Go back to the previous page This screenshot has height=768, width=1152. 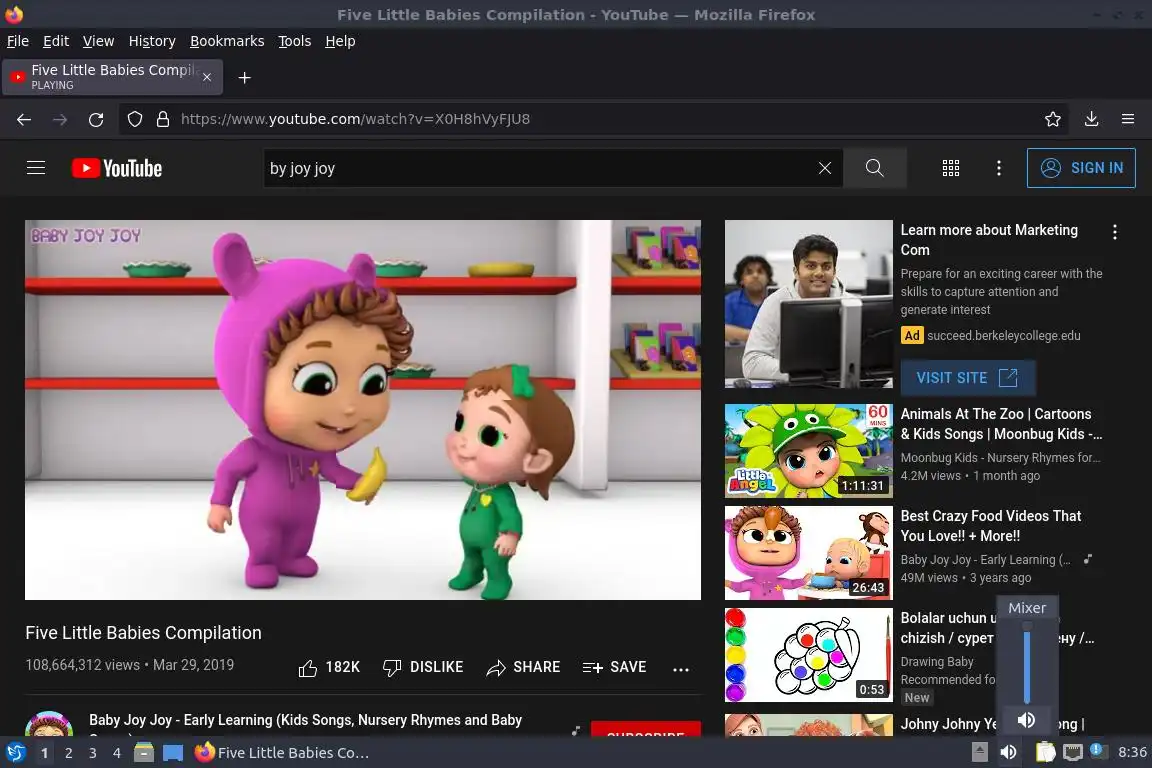click(24, 119)
